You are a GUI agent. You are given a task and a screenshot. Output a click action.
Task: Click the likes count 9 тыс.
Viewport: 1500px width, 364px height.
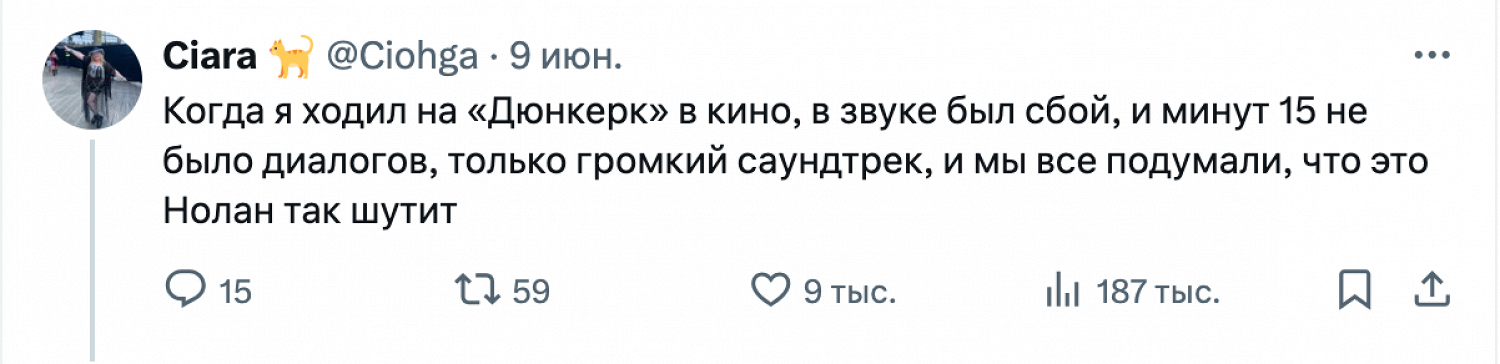(x=849, y=292)
